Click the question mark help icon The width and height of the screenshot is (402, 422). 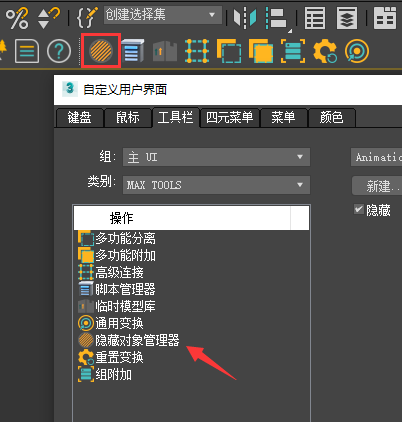tap(59, 51)
